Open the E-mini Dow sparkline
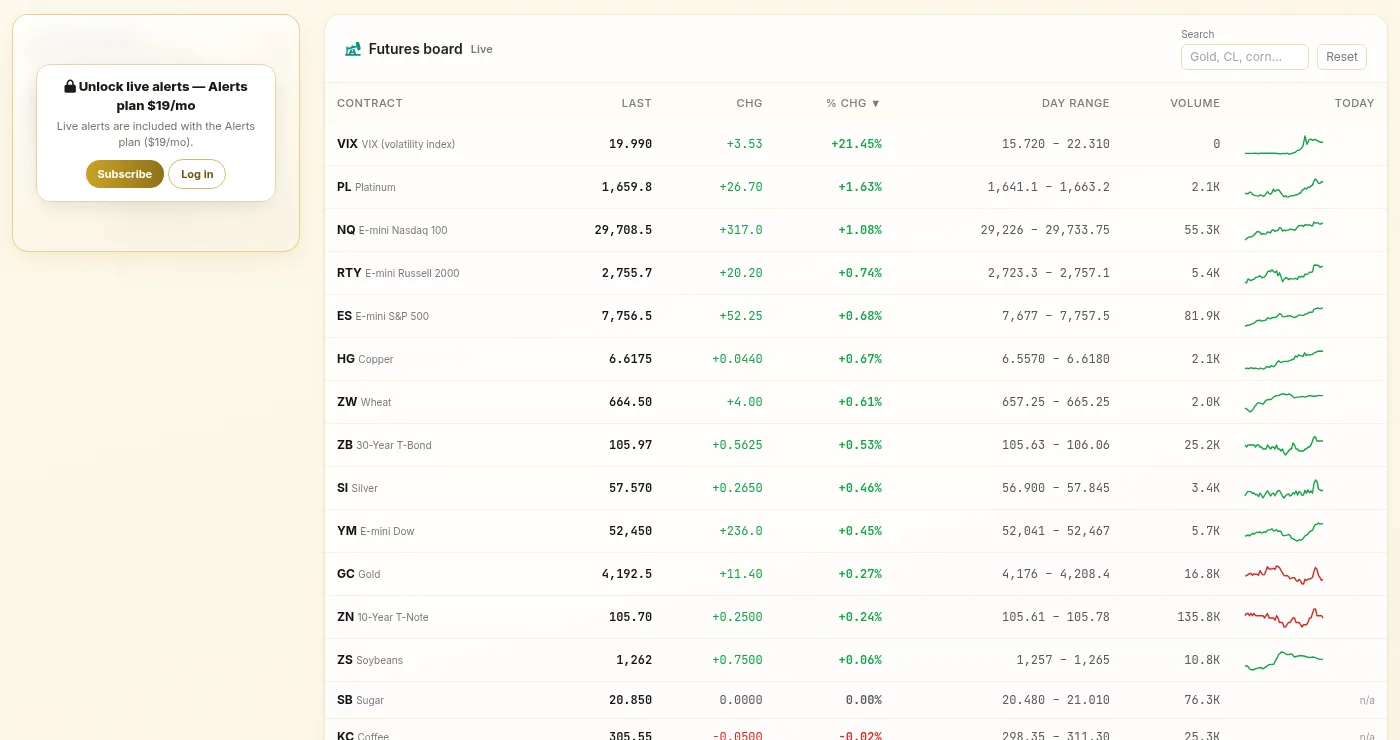This screenshot has width=1400, height=740. pyautogui.click(x=1284, y=532)
